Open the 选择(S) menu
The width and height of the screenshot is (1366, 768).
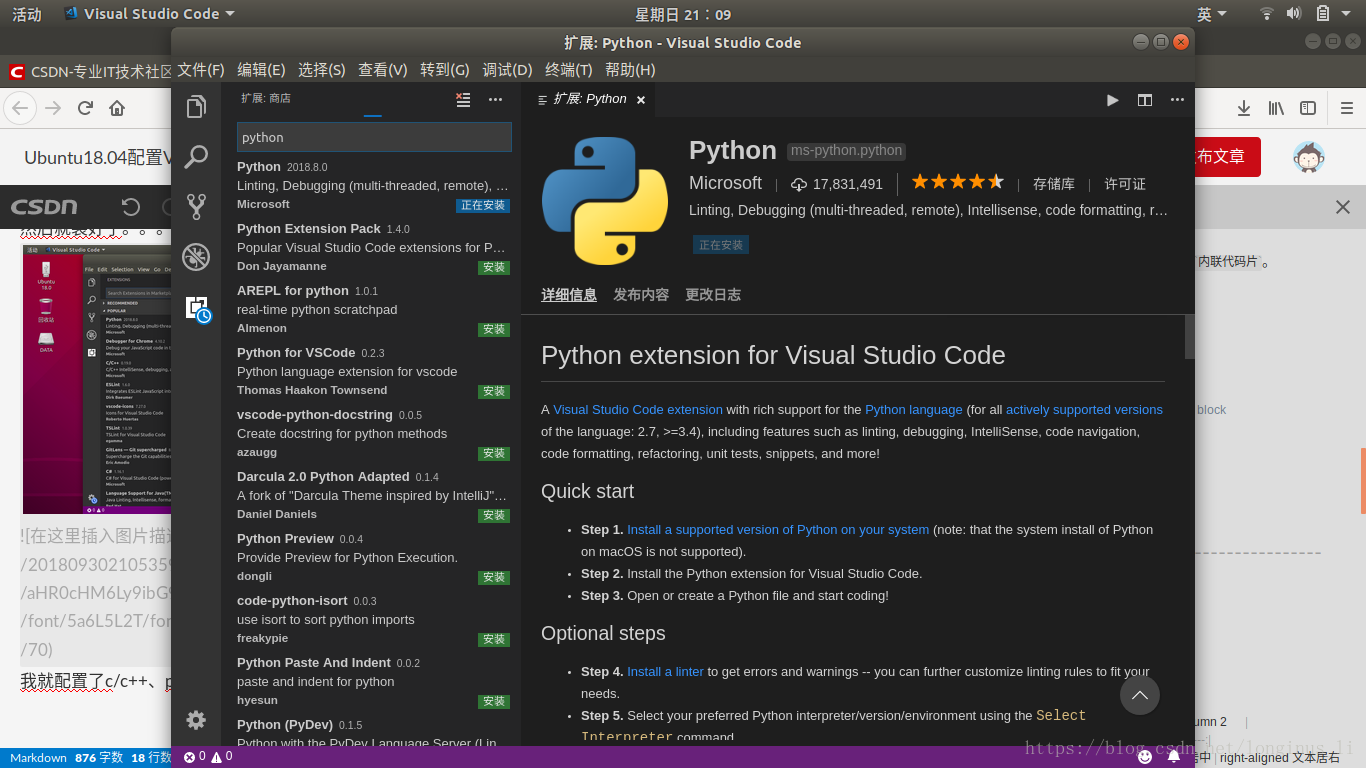pos(322,70)
